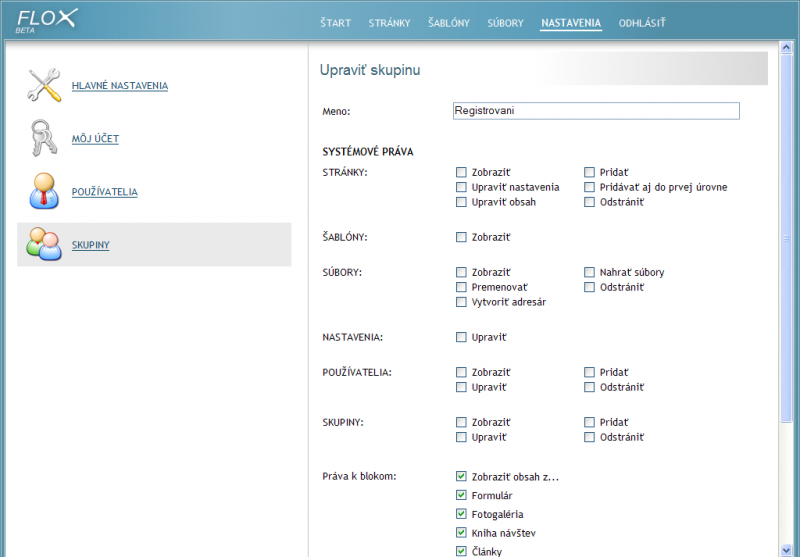
Task: Click the group of users Skupiny icon
Action: 44,244
